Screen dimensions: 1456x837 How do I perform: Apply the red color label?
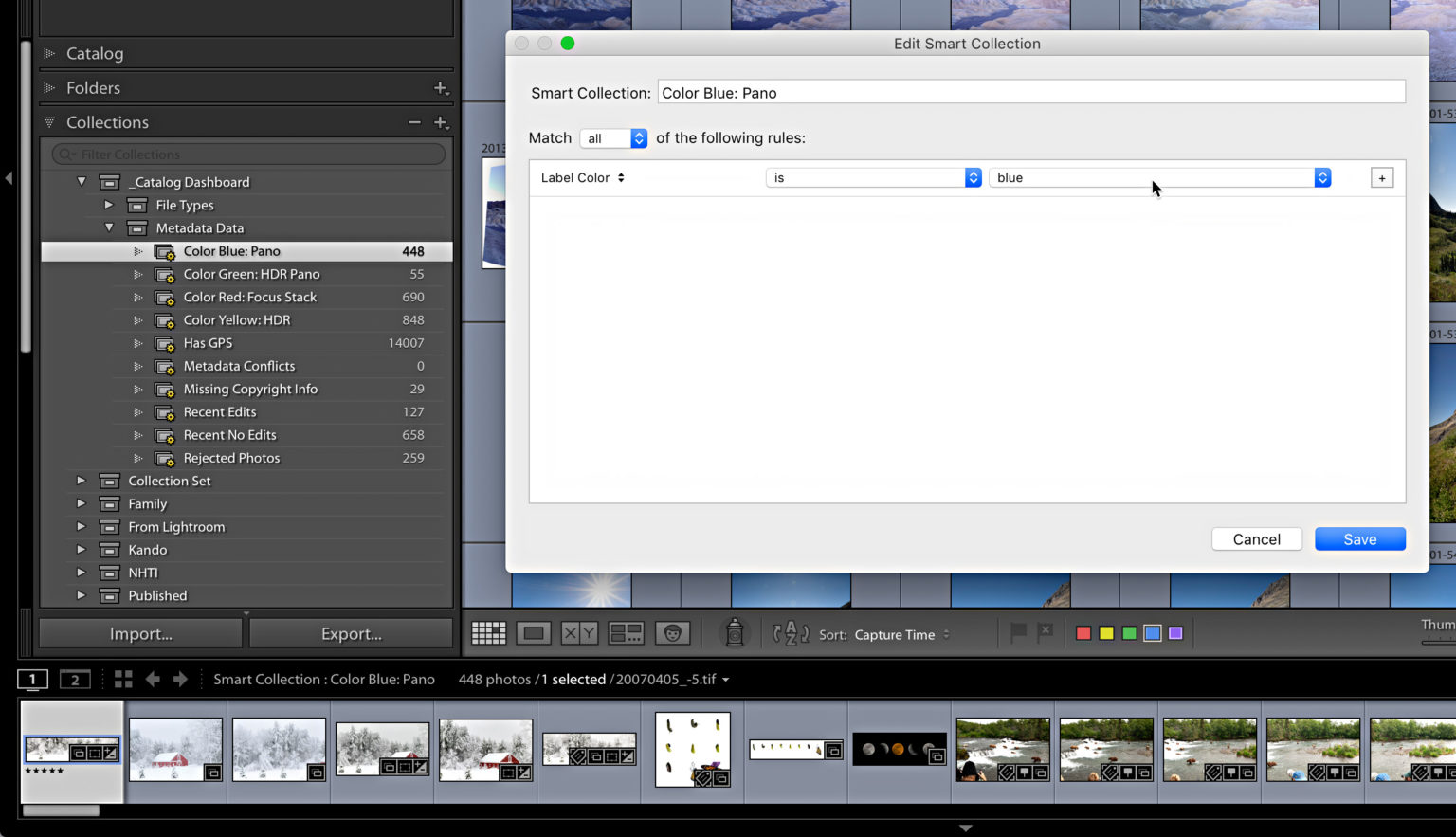click(1083, 632)
